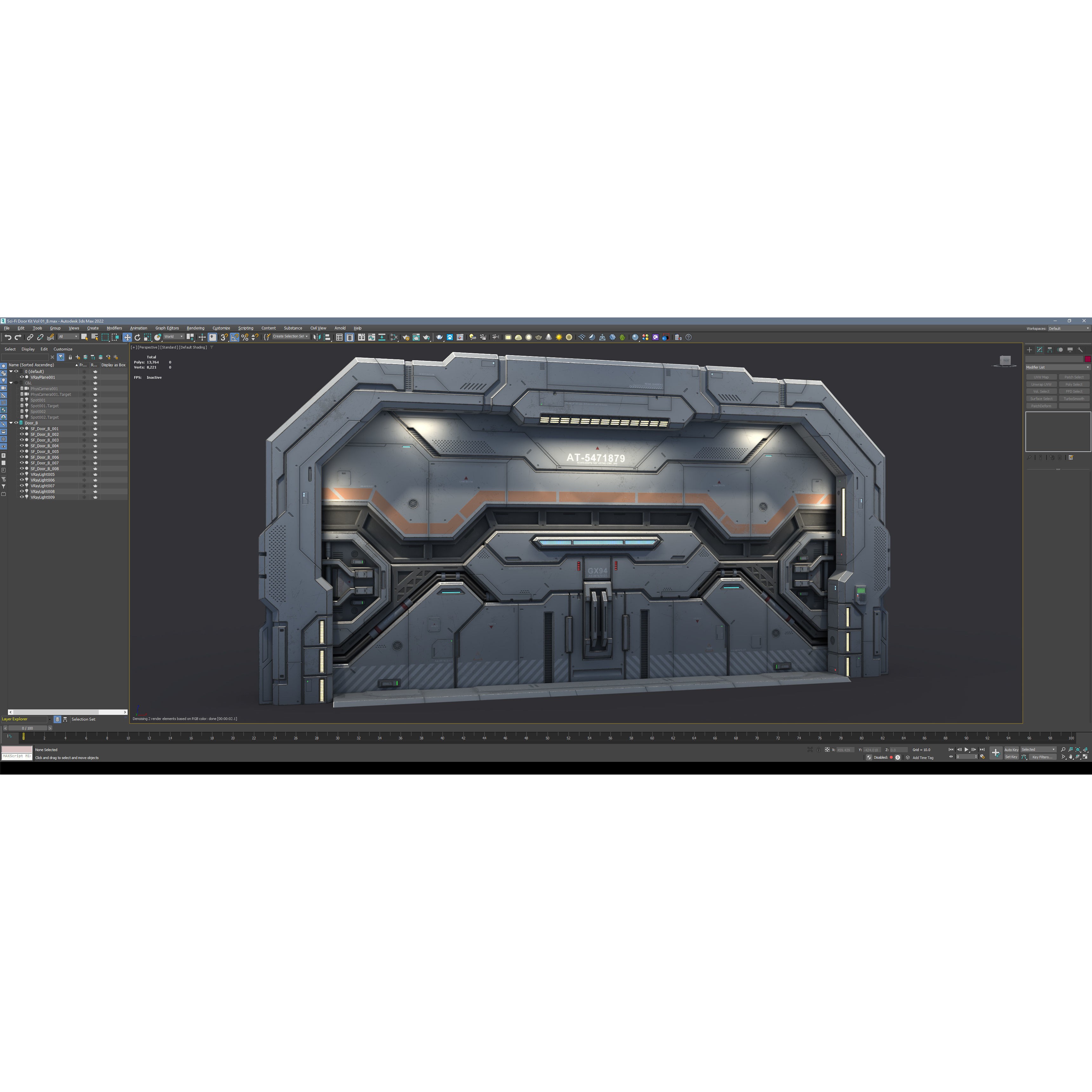Switch to the Modify panel in command panel
The height and width of the screenshot is (1092, 1092).
click(1039, 350)
